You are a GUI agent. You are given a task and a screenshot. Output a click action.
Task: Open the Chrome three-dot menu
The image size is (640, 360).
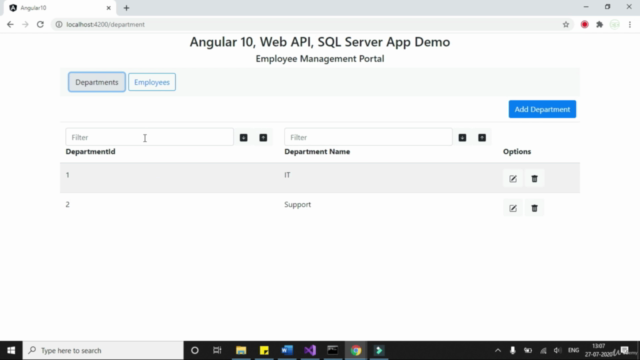tap(630, 24)
